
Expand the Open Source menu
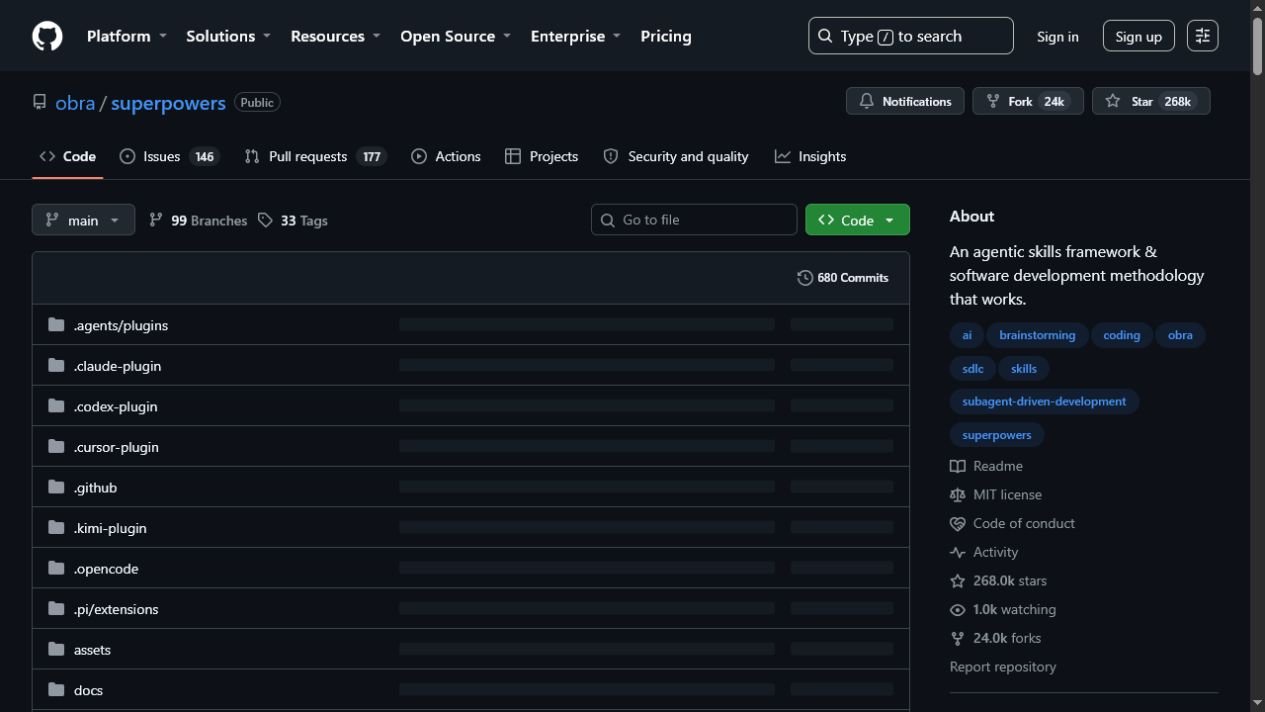point(455,36)
